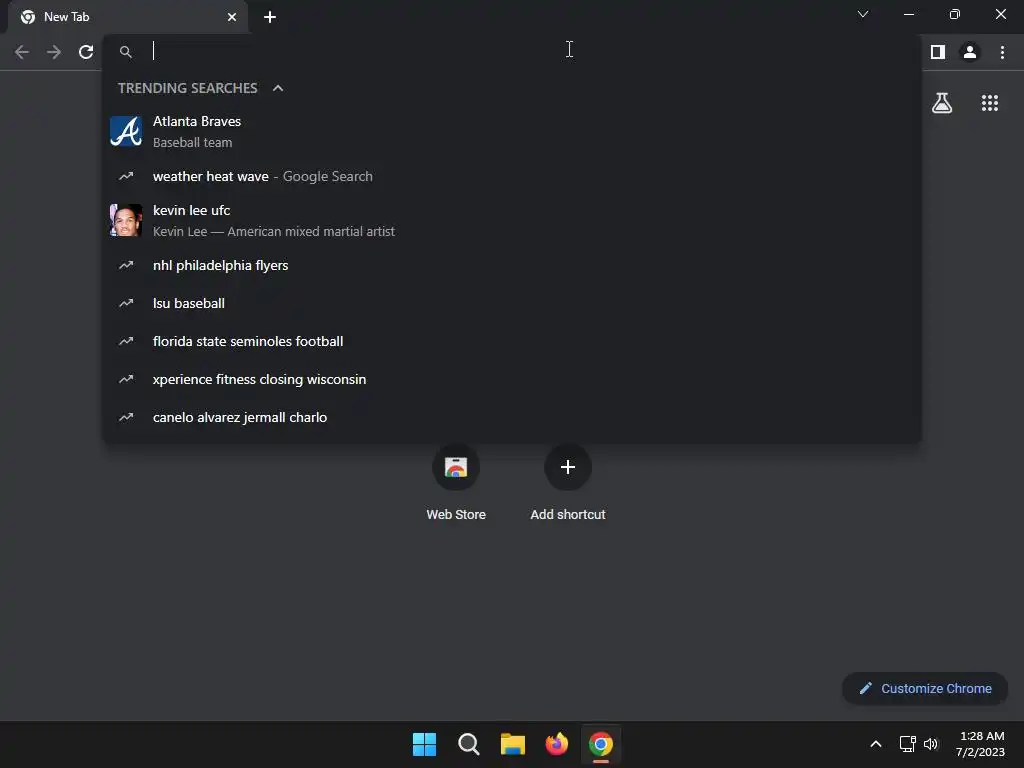Screen dimensions: 1024x768
Task: Click the browser forward arrow
Action: pos(54,52)
